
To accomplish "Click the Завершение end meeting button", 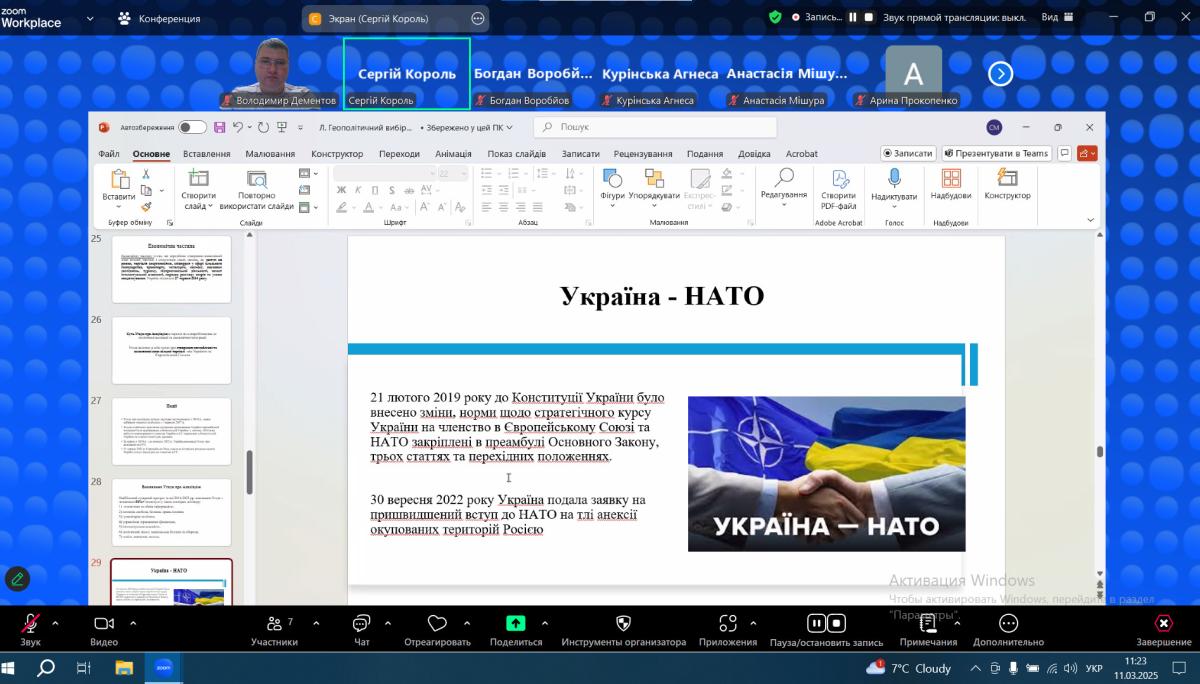I will tap(1163, 624).
